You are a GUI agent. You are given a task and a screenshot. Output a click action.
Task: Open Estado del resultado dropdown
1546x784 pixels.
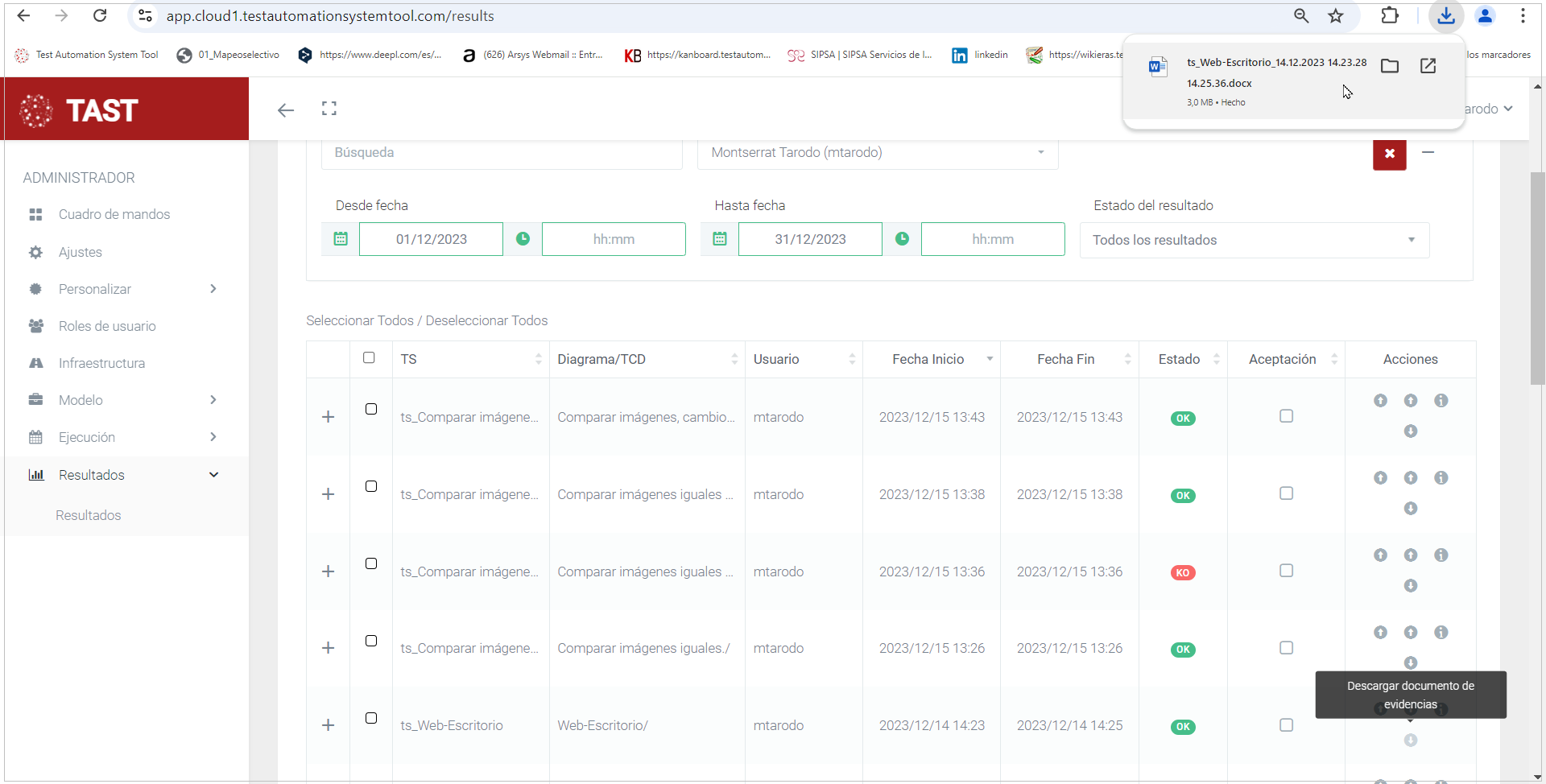tap(1254, 240)
